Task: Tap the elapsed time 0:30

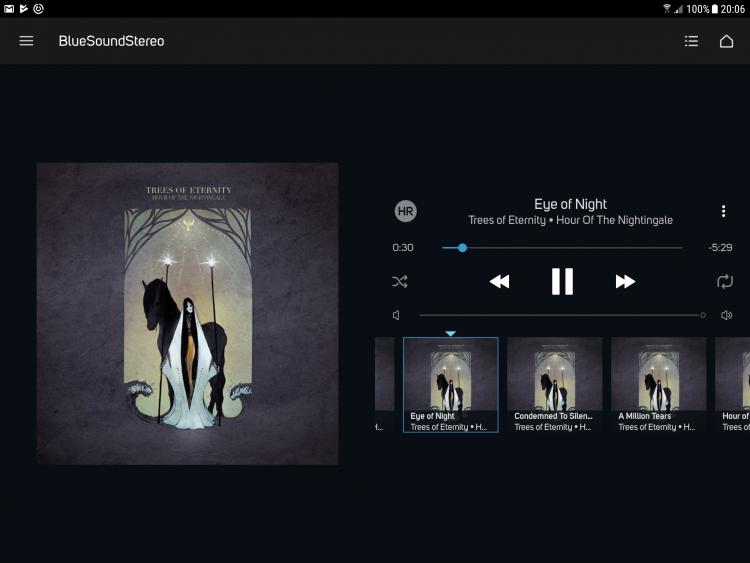Action: [x=403, y=248]
